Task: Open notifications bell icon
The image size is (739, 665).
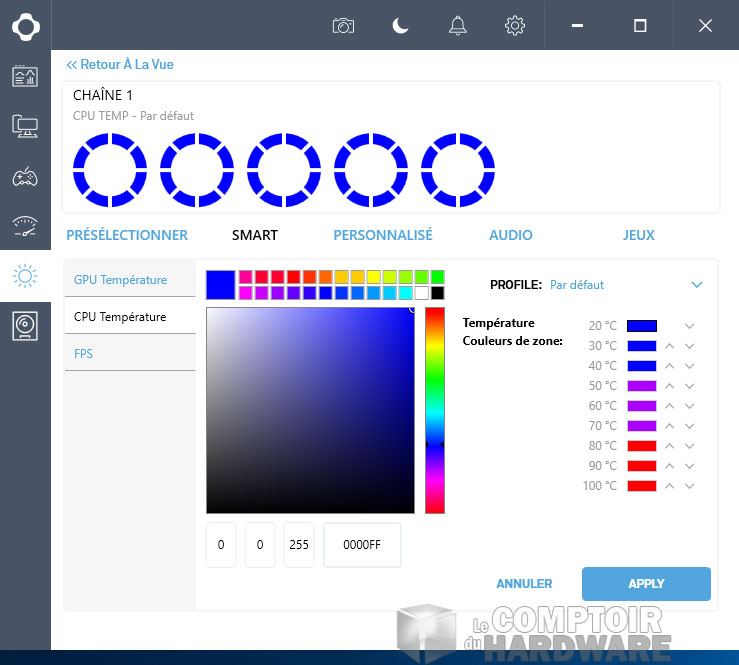Action: 458,26
